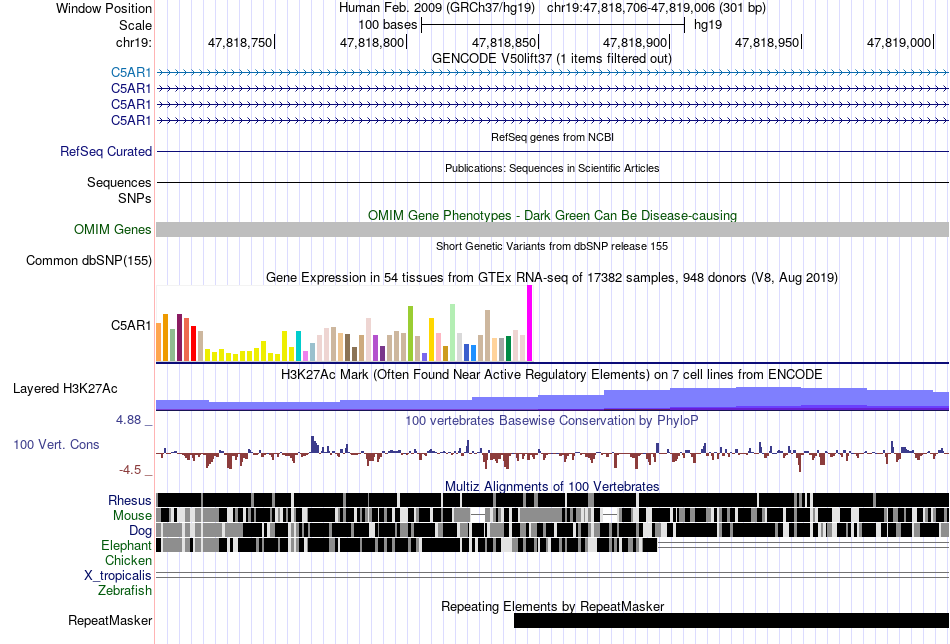950x644 pixels.
Task: Open the GTEx Gene Expression track title
Action: coord(552,277)
